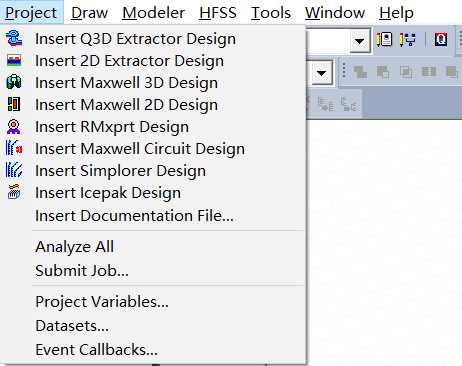Viewport: 462px width, 366px height.
Task: Select Insert Maxwell 3D Design
Action: [x=153, y=83]
